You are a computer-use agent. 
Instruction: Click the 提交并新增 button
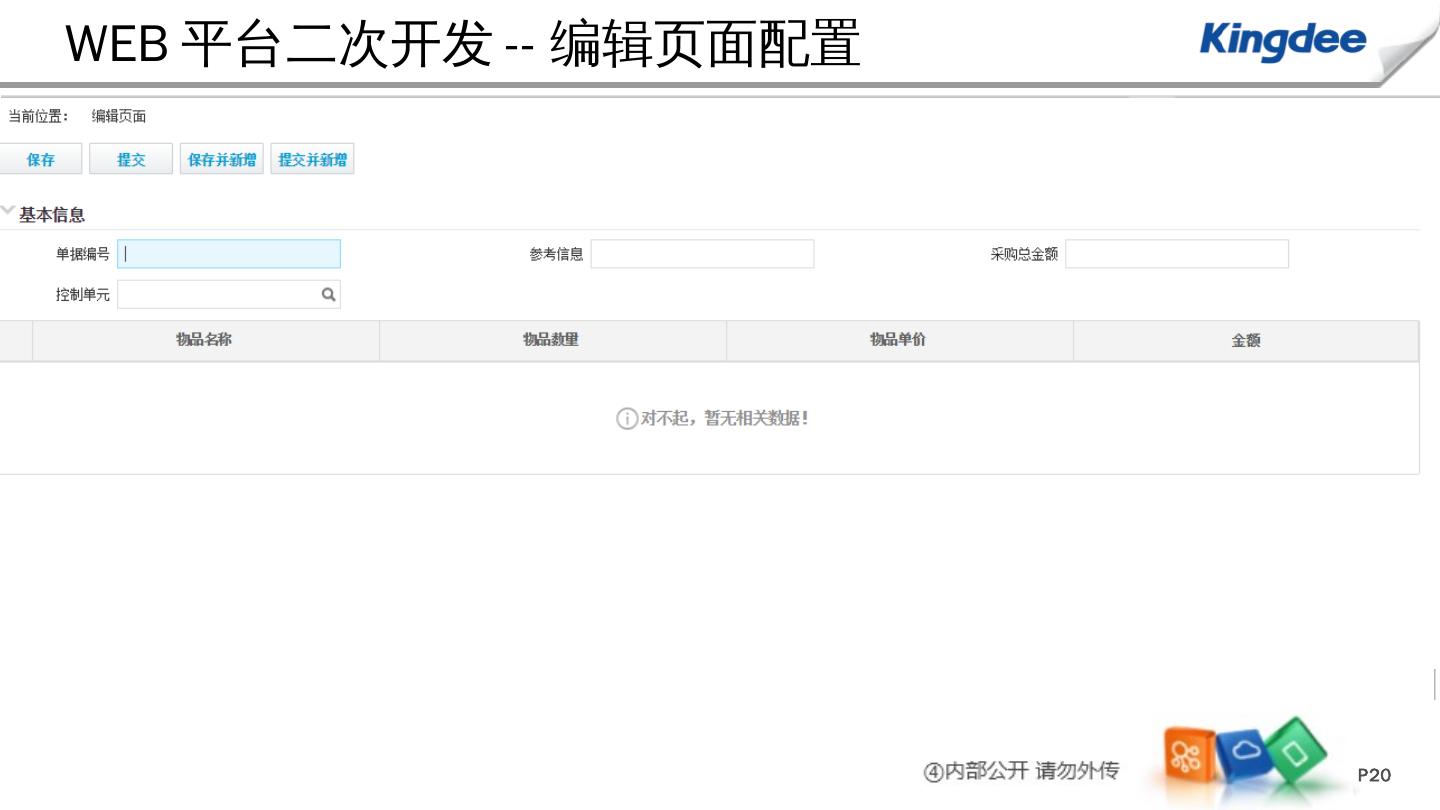pyautogui.click(x=312, y=160)
